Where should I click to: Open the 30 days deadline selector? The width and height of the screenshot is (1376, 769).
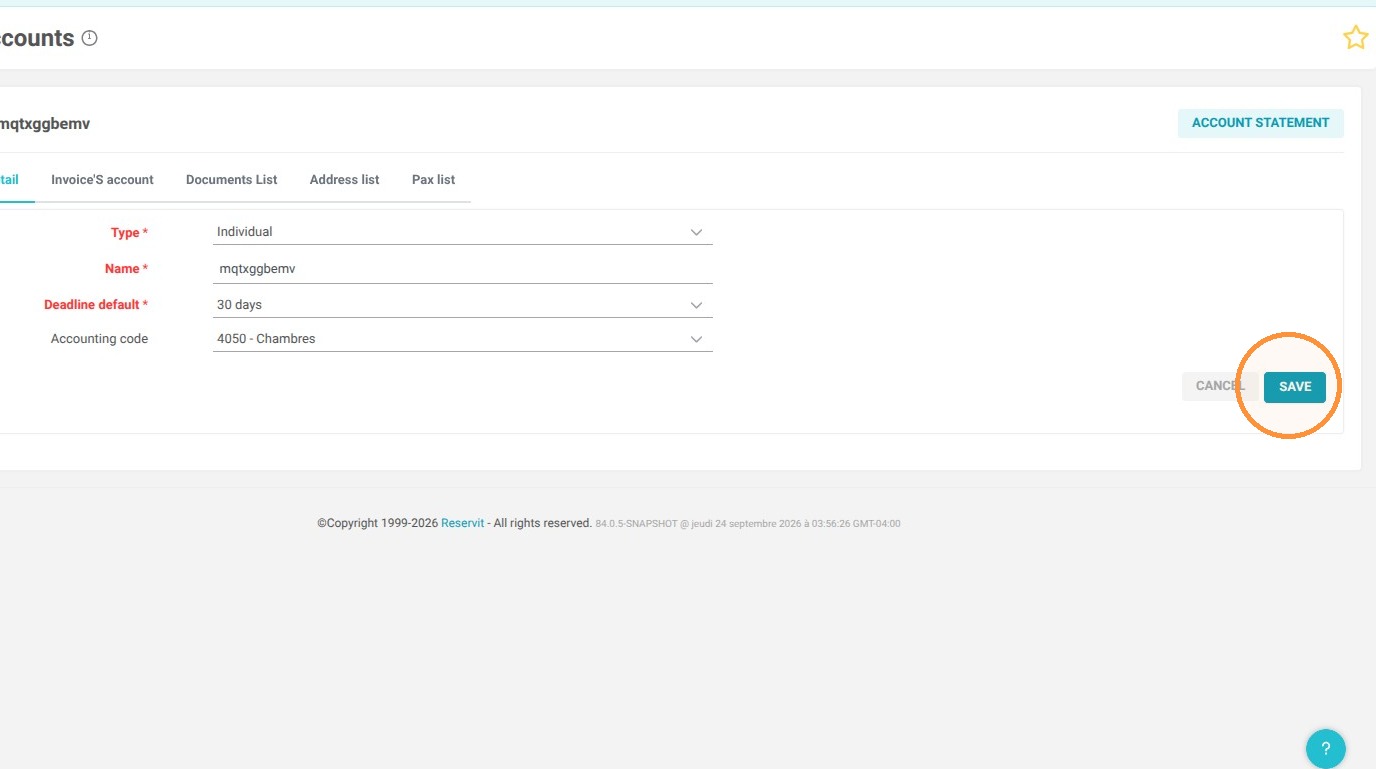click(463, 305)
